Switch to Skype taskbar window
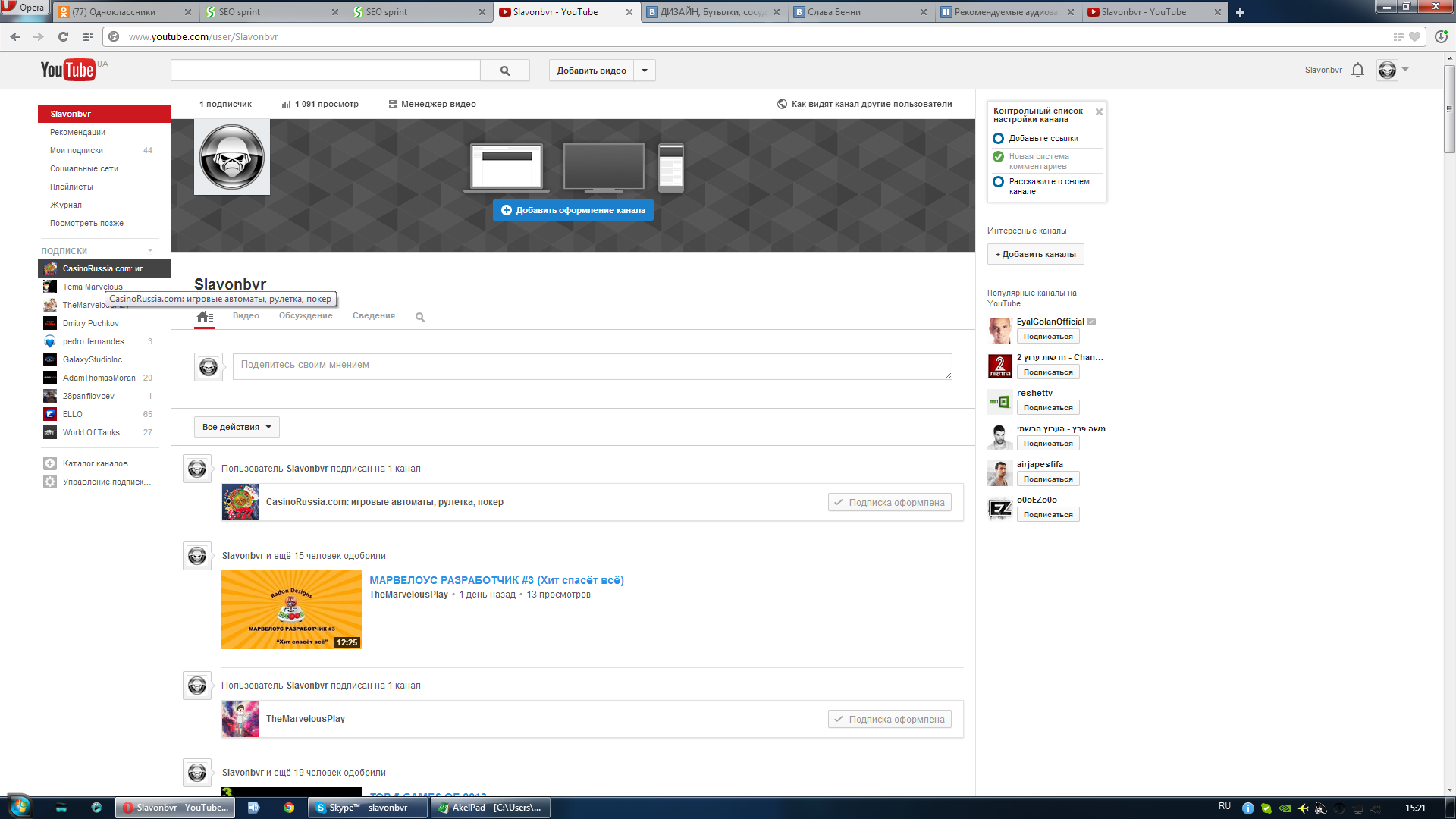Screen dimensions: 1456x819 coord(368,808)
